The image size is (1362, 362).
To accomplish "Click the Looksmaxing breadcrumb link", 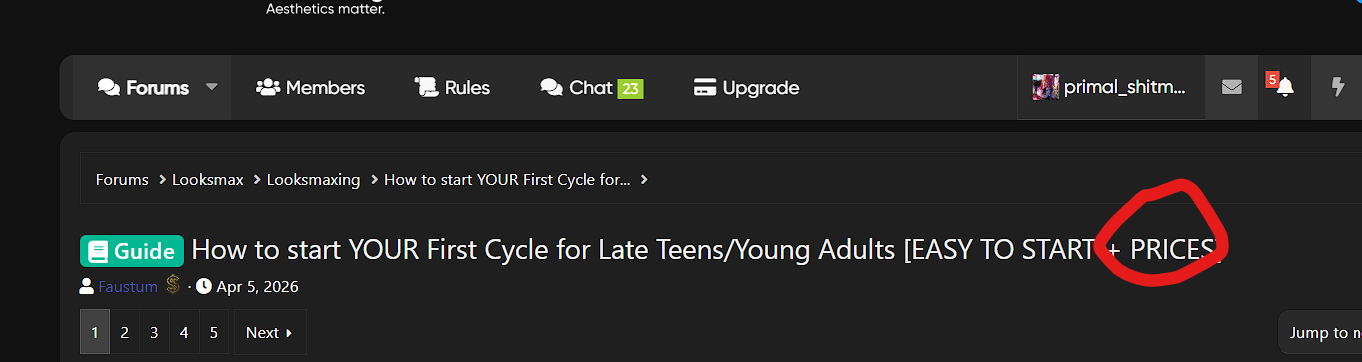I will pos(313,180).
